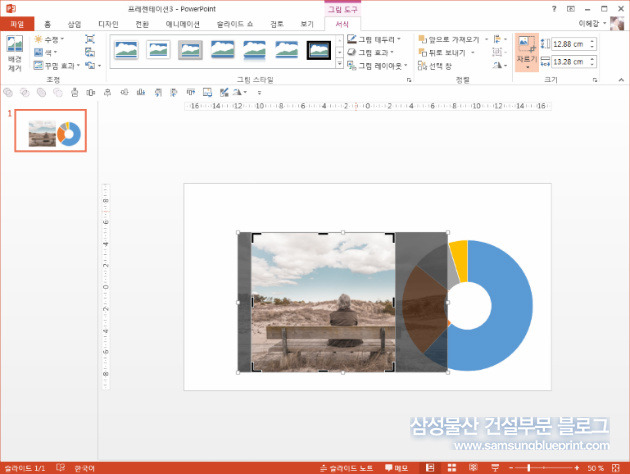The image size is (630, 474).
Task: Switch to the Insert (삽입) tab
Action: [x=74, y=24]
